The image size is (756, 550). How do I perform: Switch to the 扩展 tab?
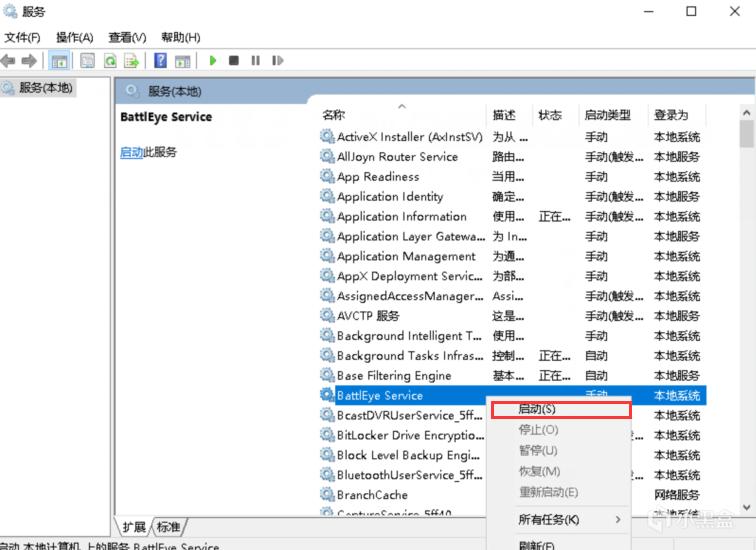click(x=134, y=526)
